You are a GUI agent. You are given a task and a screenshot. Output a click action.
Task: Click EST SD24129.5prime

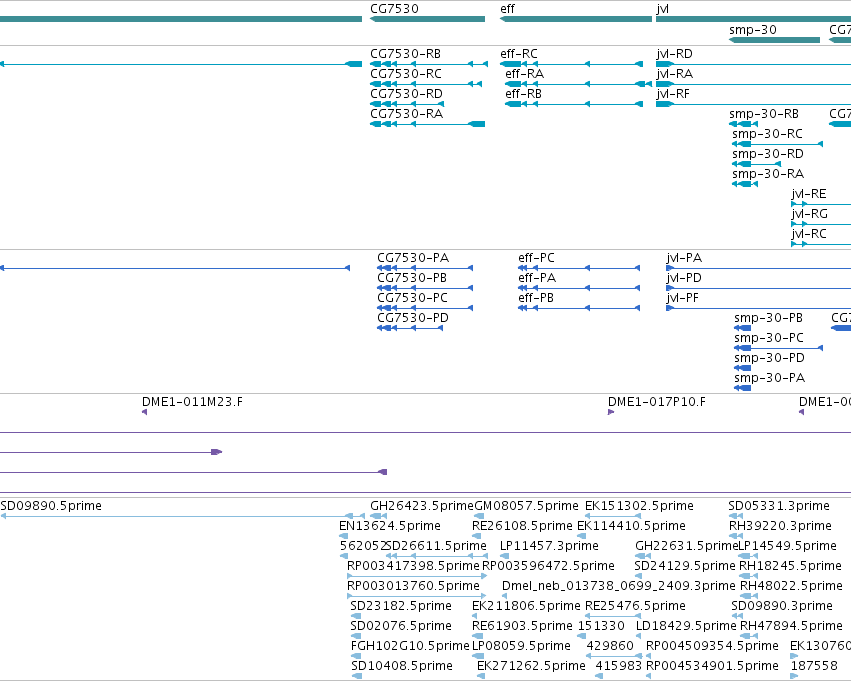[x=684, y=567]
